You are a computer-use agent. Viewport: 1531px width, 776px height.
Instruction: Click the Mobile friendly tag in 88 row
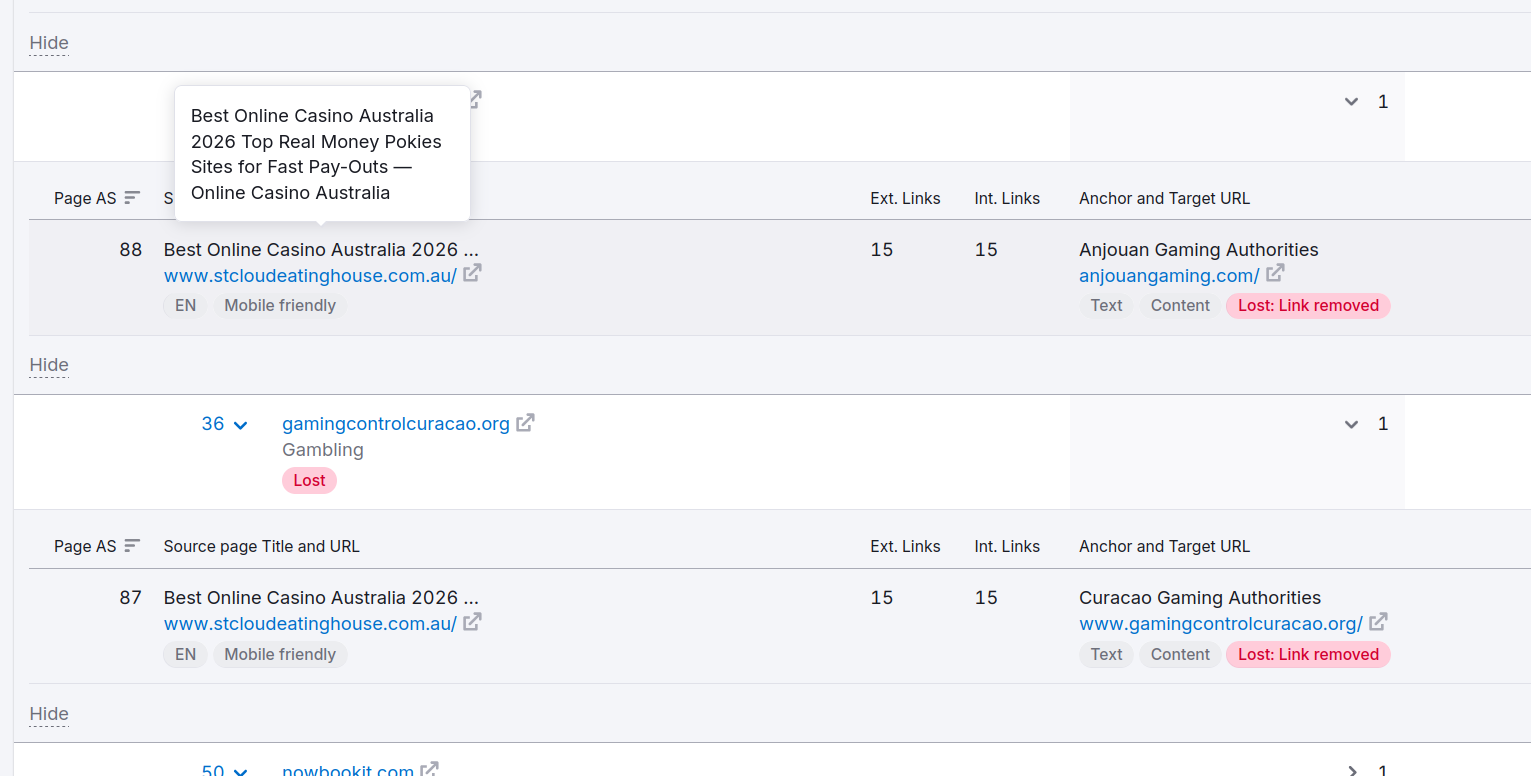click(x=280, y=306)
